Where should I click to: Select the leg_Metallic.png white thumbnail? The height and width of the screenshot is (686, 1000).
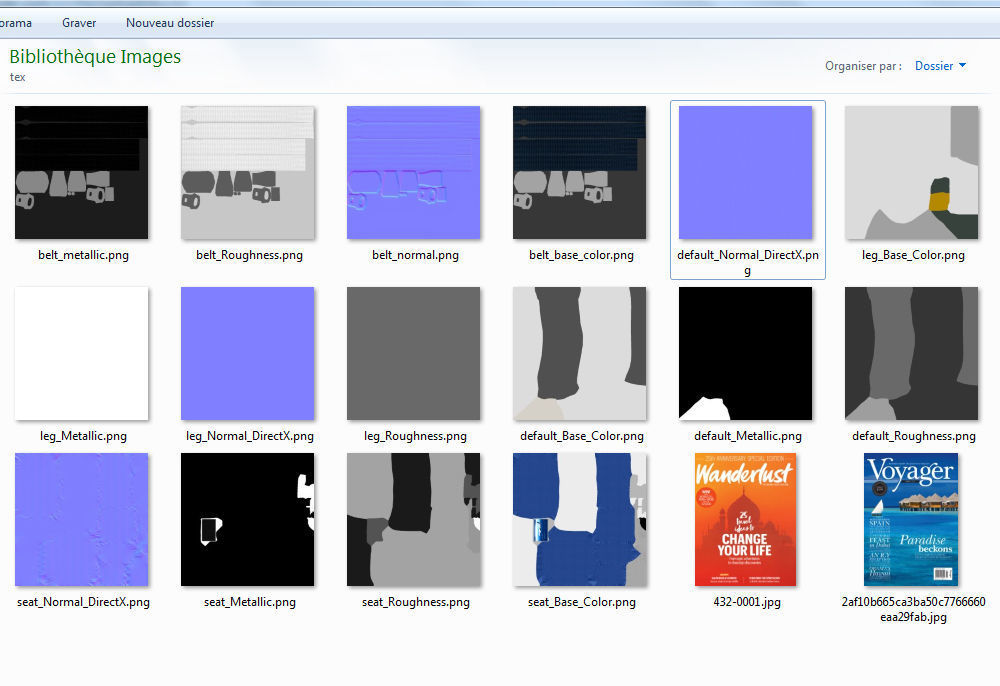[x=82, y=353]
